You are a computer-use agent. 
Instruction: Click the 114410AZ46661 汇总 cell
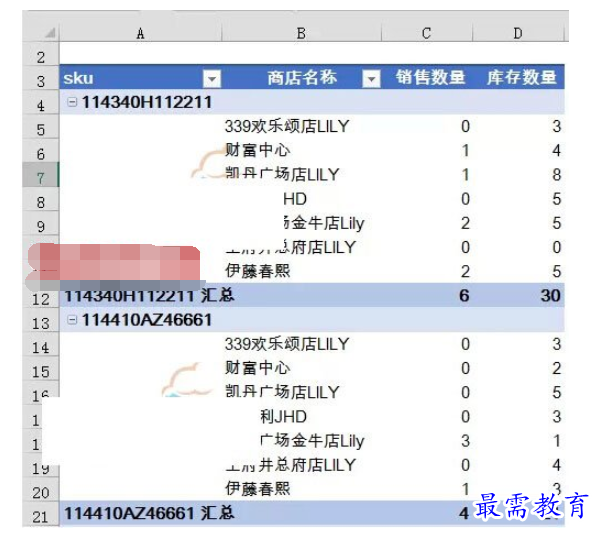click(x=149, y=513)
